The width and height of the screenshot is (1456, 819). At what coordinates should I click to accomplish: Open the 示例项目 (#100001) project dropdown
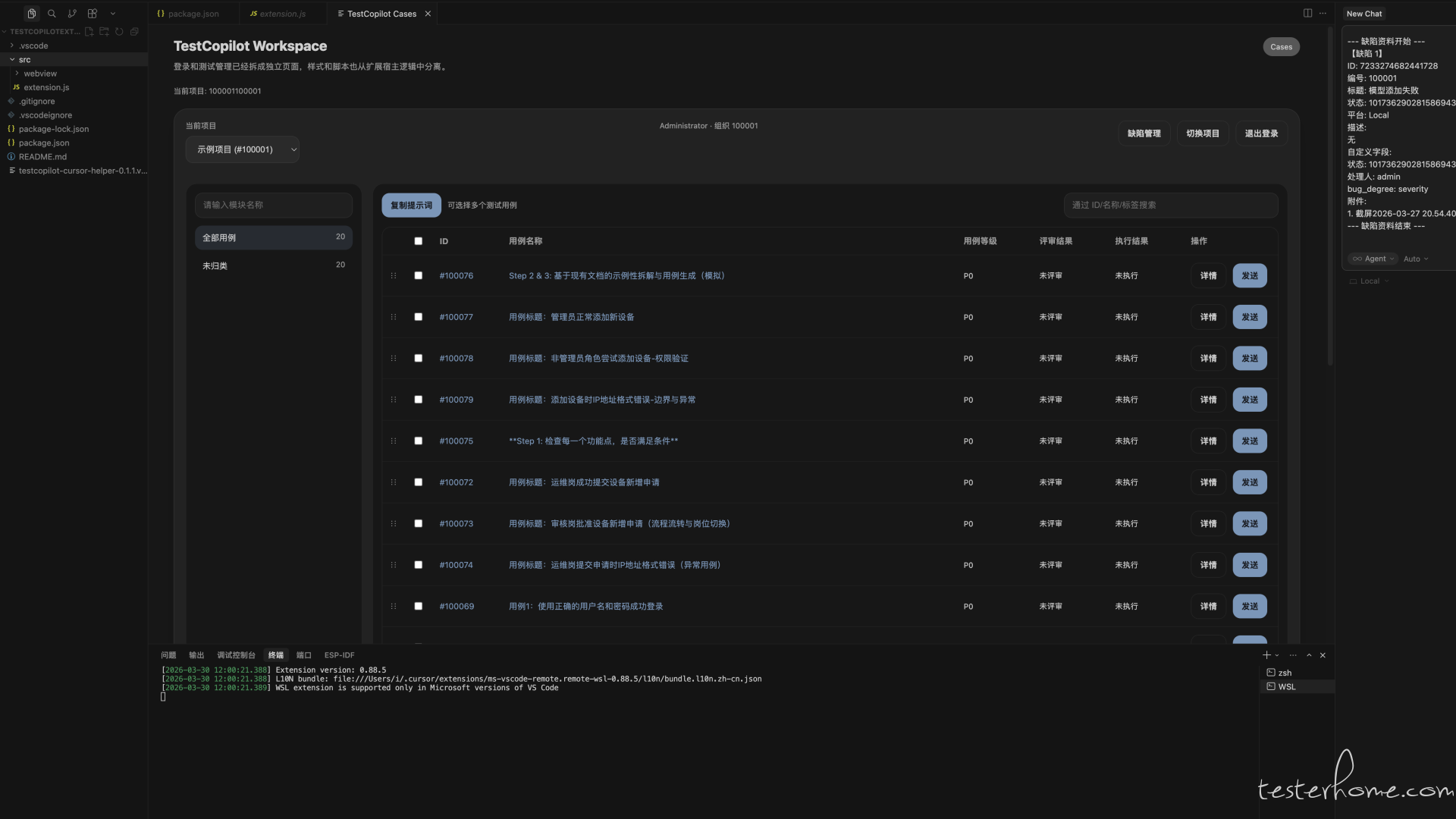coord(243,149)
